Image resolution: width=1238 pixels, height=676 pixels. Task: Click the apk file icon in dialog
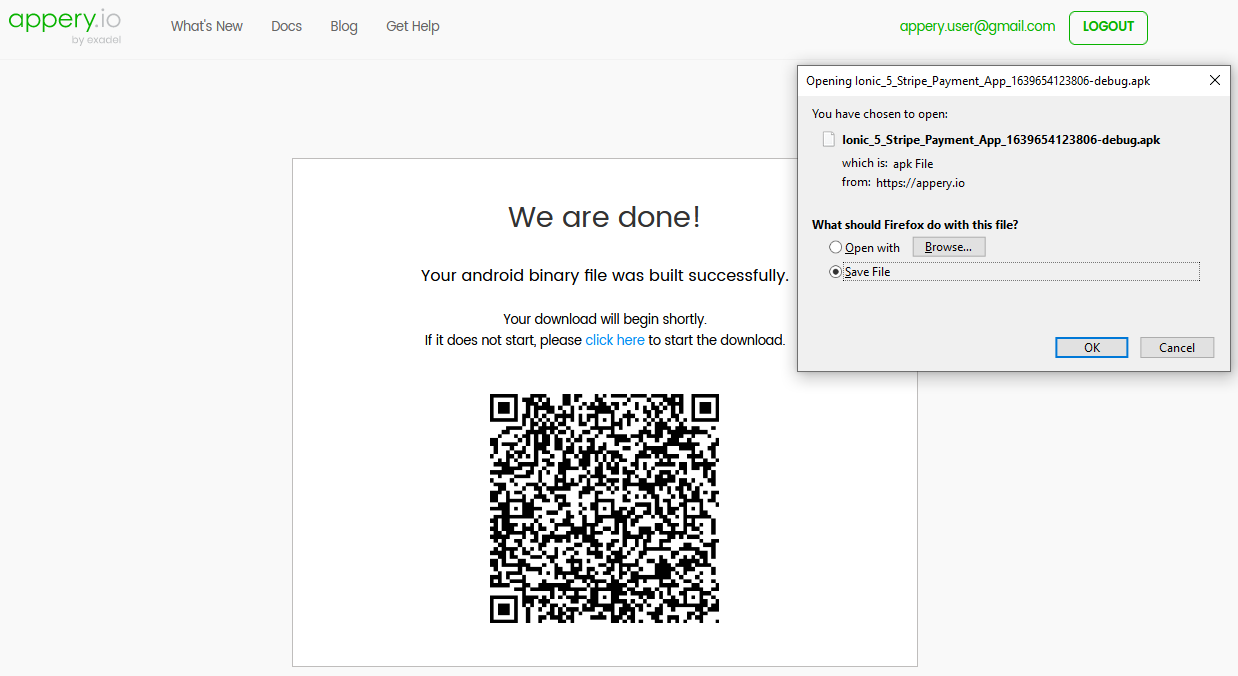click(x=828, y=139)
